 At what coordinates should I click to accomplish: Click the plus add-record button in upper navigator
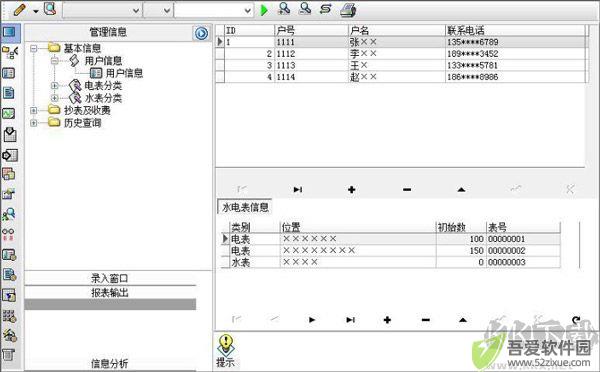click(351, 189)
